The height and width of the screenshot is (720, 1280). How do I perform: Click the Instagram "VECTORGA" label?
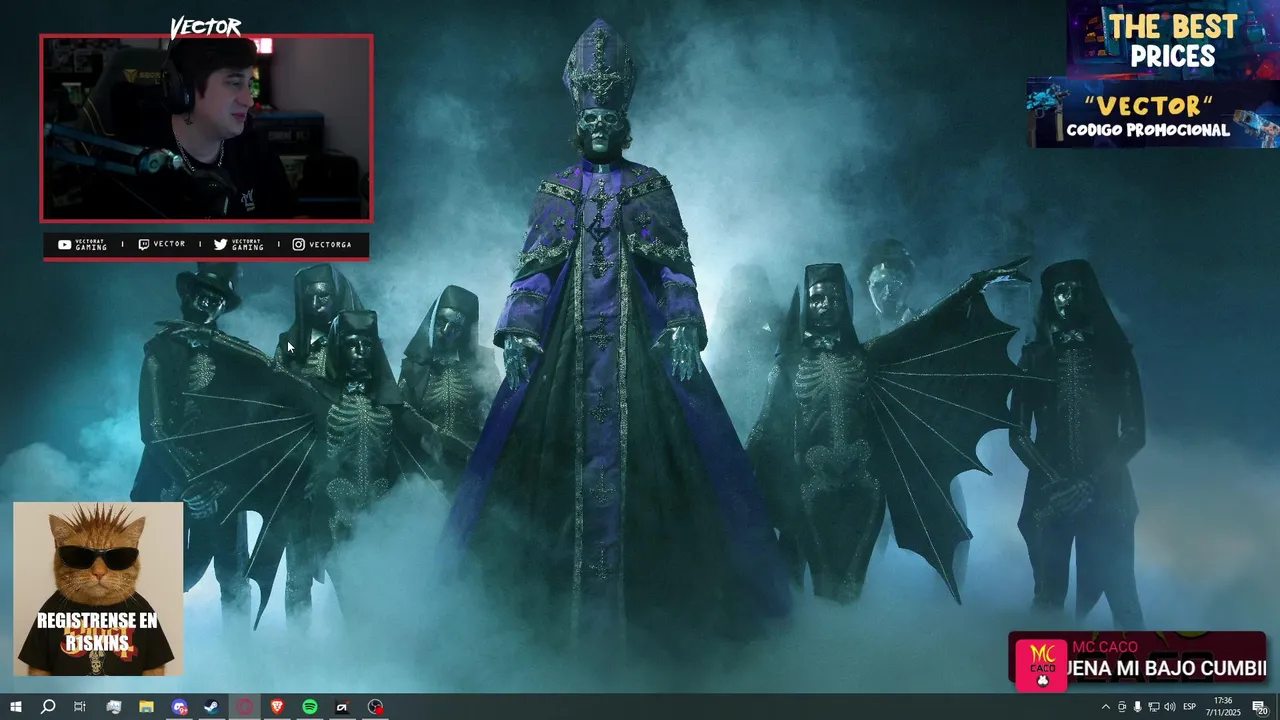tap(330, 244)
